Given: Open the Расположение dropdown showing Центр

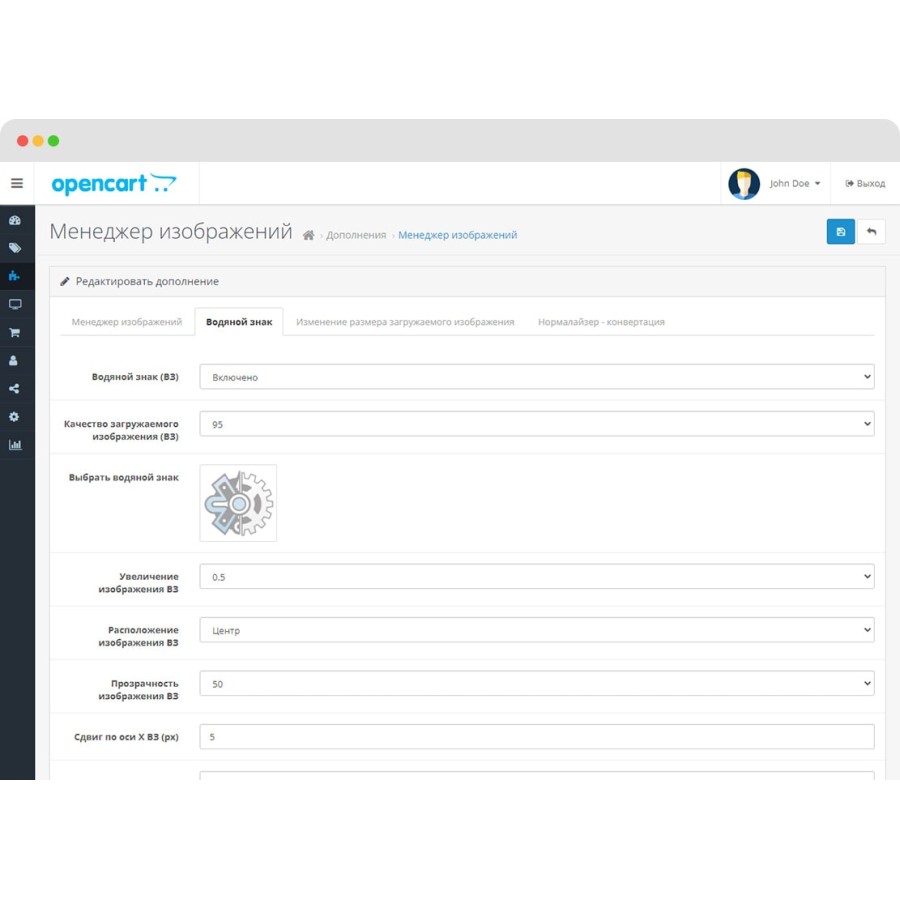Looking at the screenshot, I should click(x=537, y=630).
